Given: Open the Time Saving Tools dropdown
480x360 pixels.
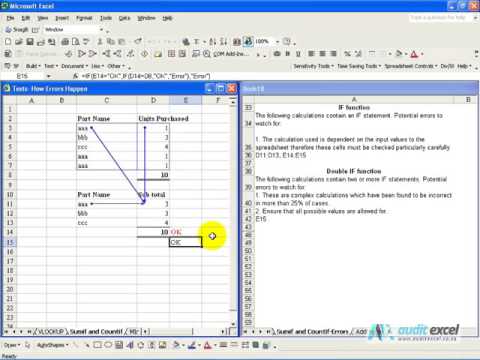Looking at the screenshot, I should tap(359, 66).
